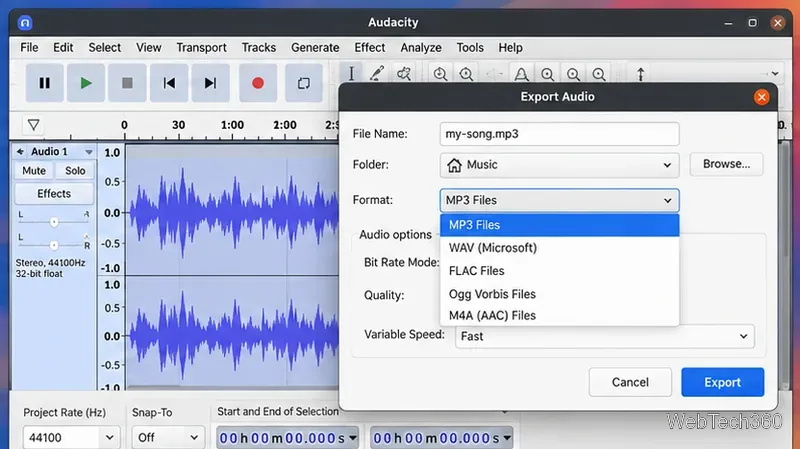Start recording with the red Record button
The image size is (800, 449).
tap(258, 83)
